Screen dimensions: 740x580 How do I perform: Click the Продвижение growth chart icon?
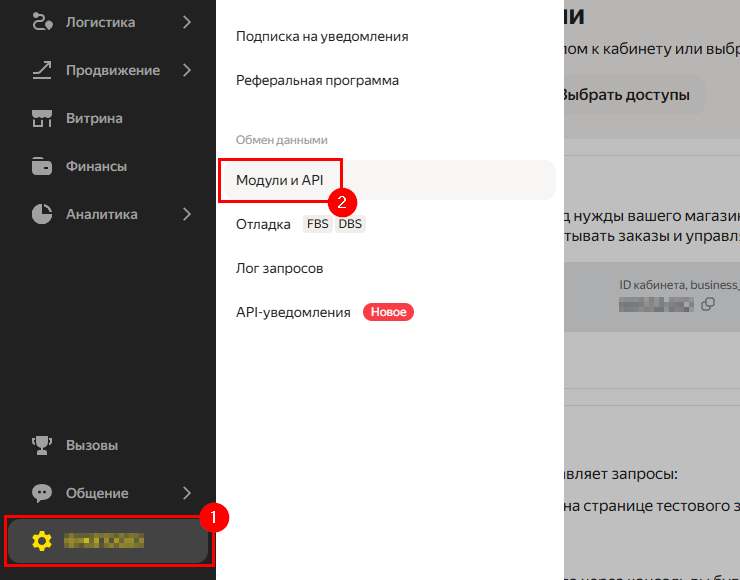(41, 70)
